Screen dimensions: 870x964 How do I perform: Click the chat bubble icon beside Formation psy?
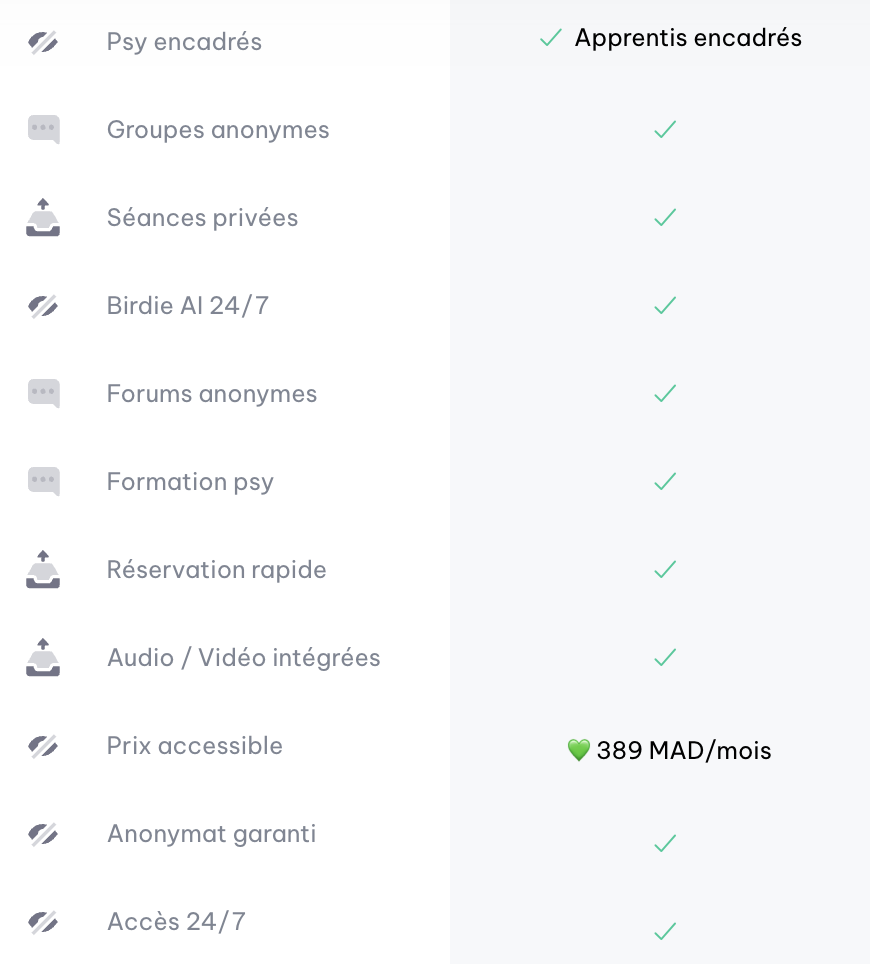coord(43,482)
